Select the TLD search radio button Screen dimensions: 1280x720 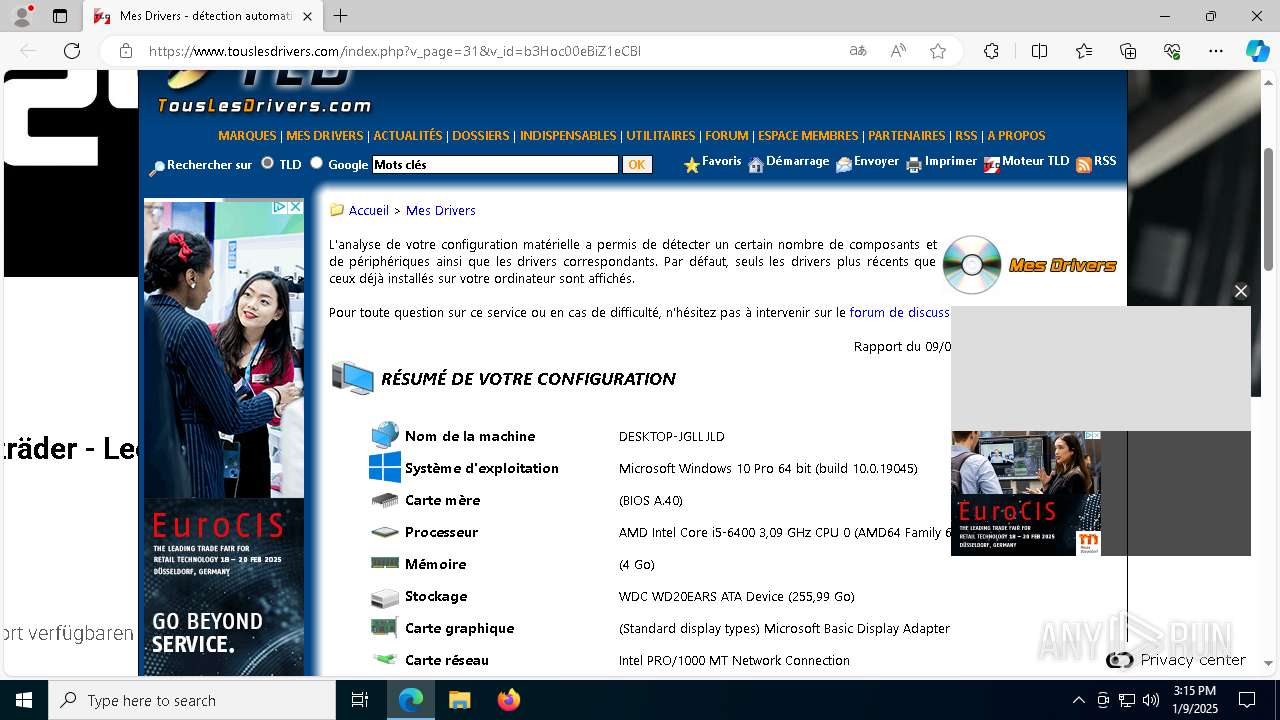(x=267, y=163)
